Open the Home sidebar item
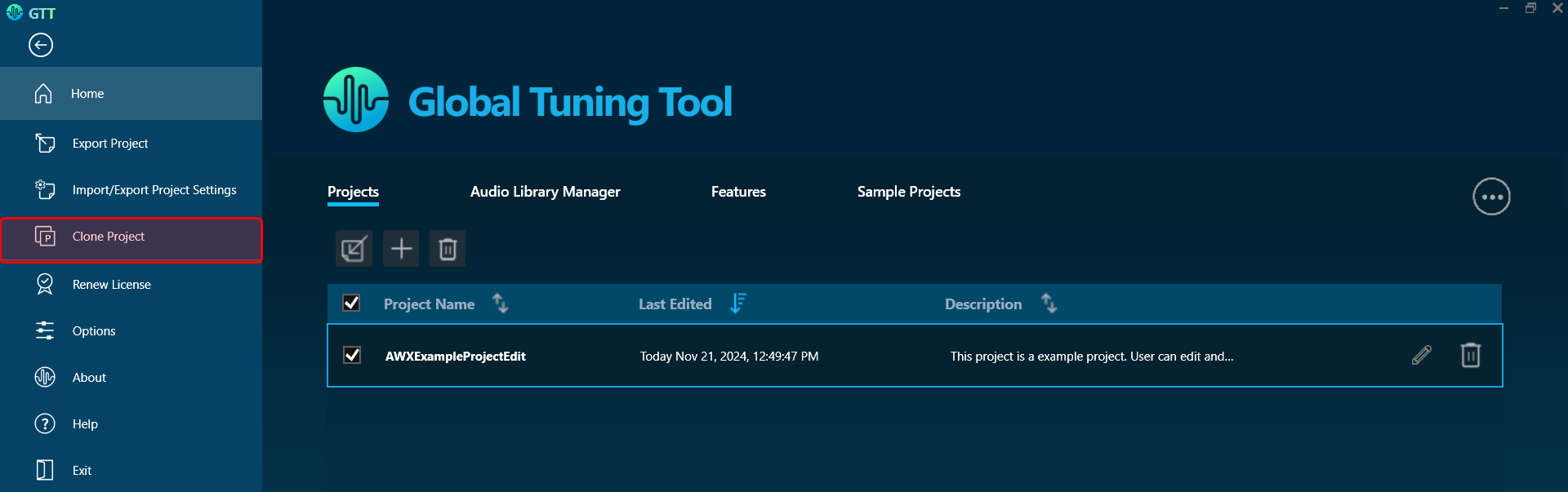 pyautogui.click(x=131, y=94)
